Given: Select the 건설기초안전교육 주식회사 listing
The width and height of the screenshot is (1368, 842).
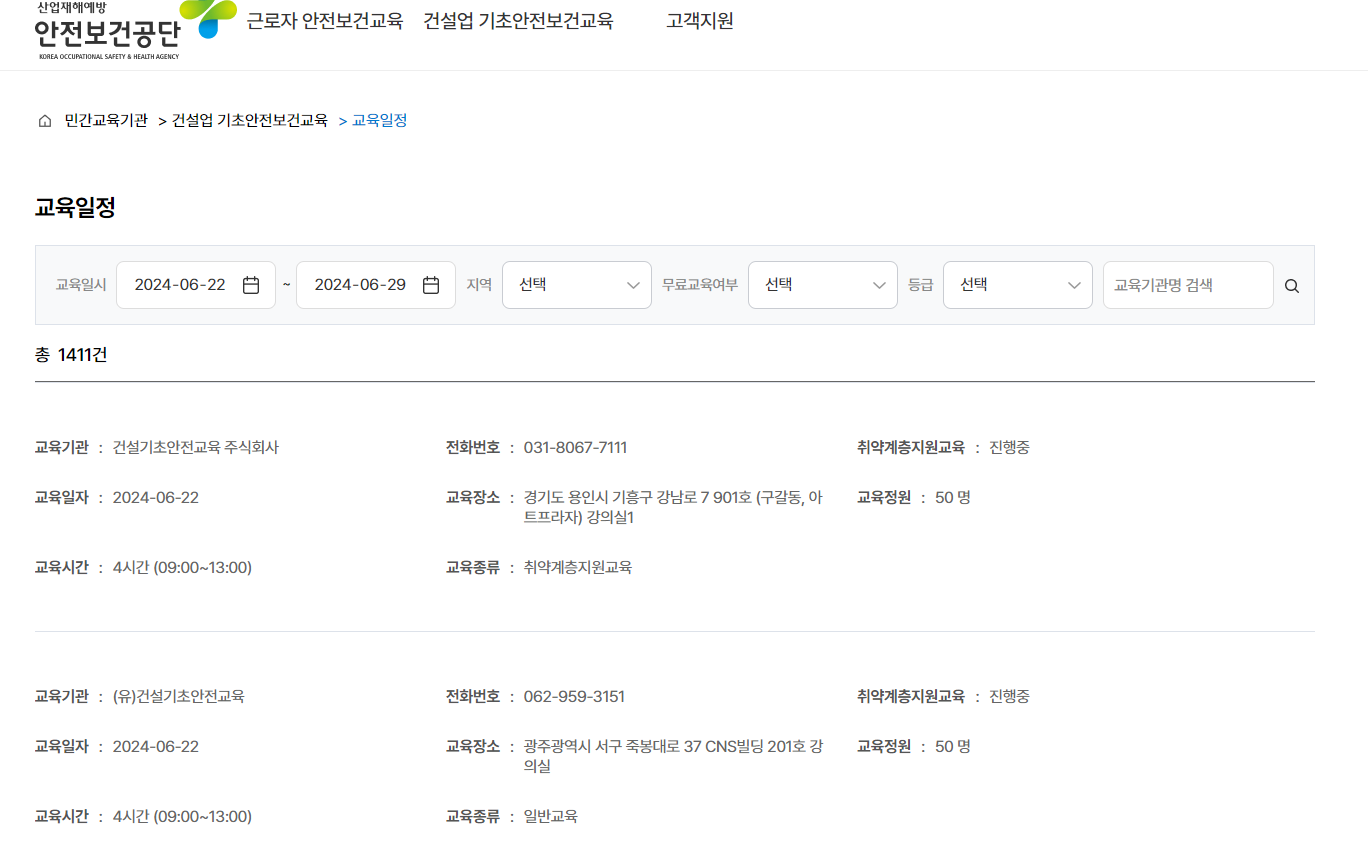Looking at the screenshot, I should [197, 447].
